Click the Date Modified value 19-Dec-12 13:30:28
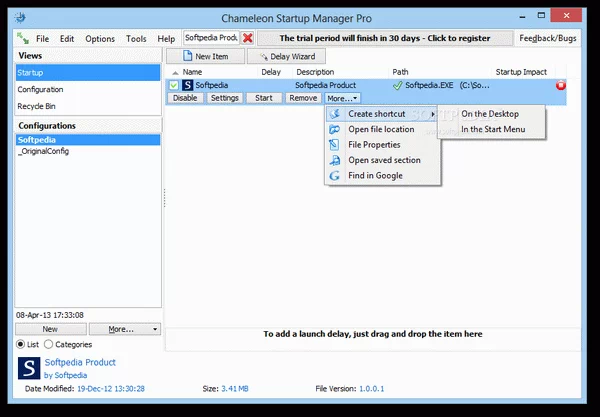Screen dimensions: 600x417 [111, 389]
